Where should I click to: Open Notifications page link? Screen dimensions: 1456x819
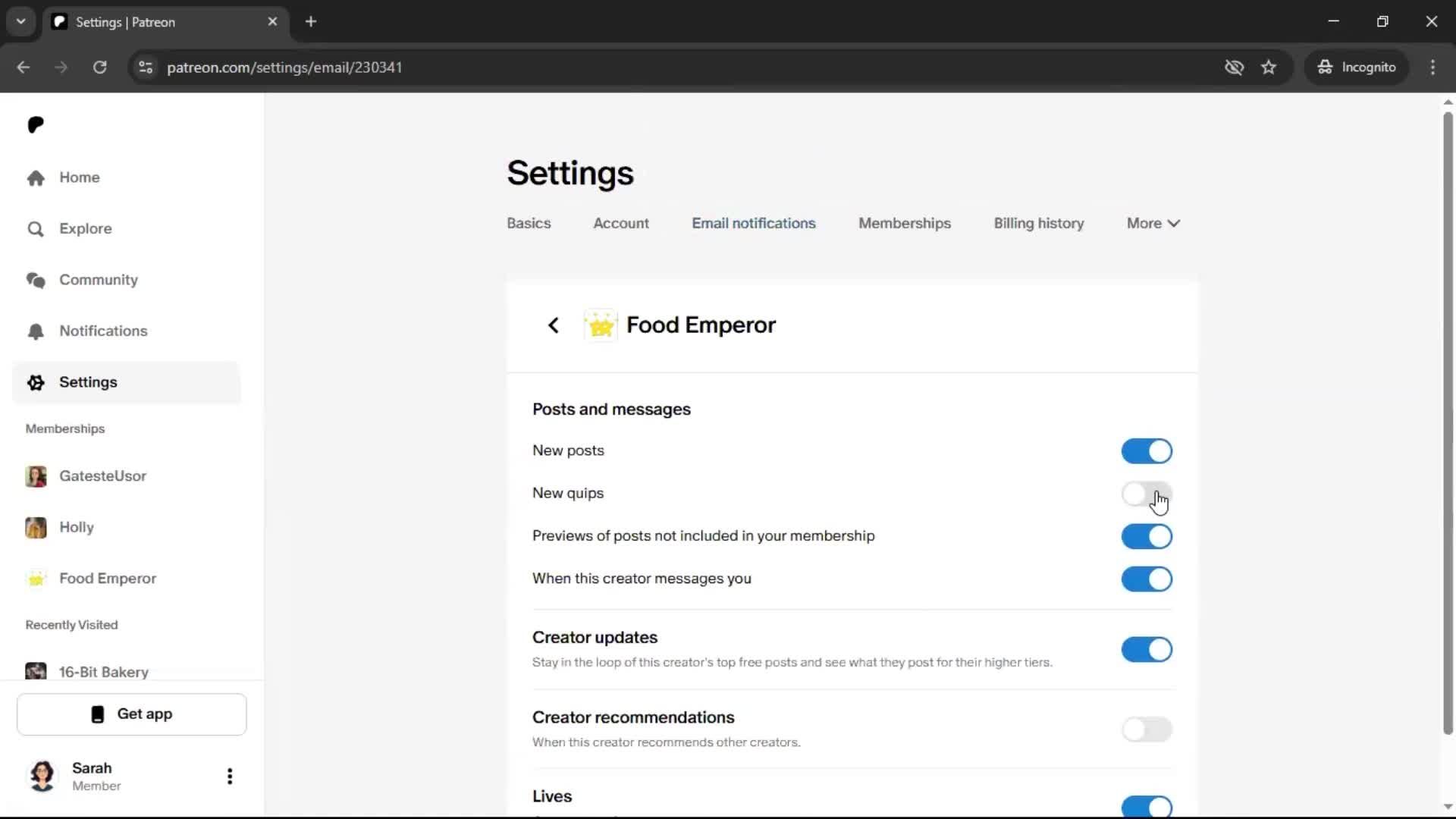point(127,331)
